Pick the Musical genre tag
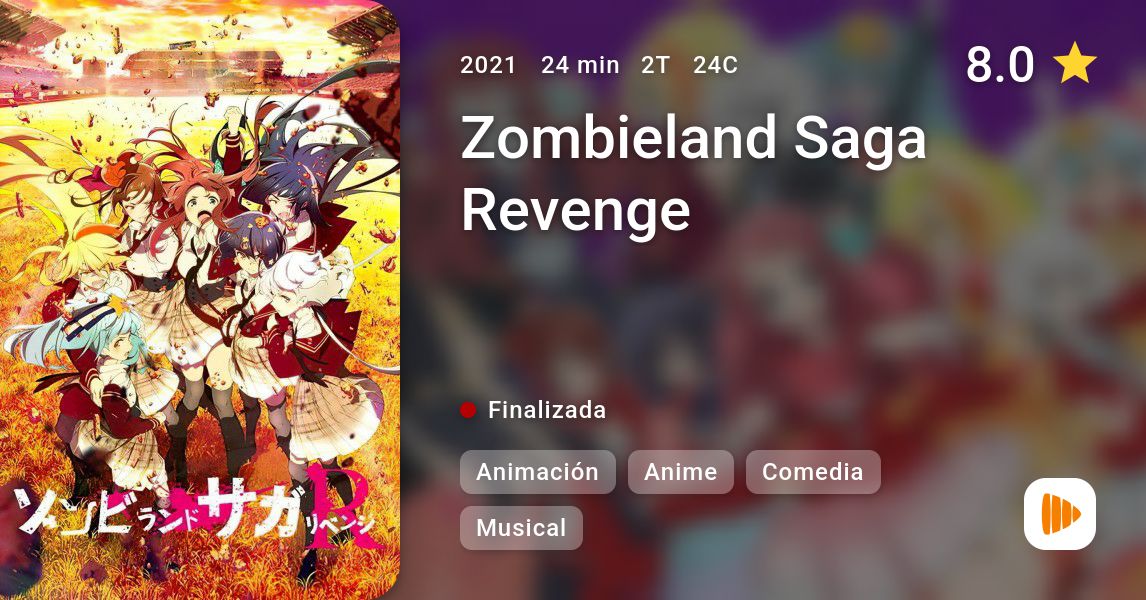 click(x=521, y=528)
